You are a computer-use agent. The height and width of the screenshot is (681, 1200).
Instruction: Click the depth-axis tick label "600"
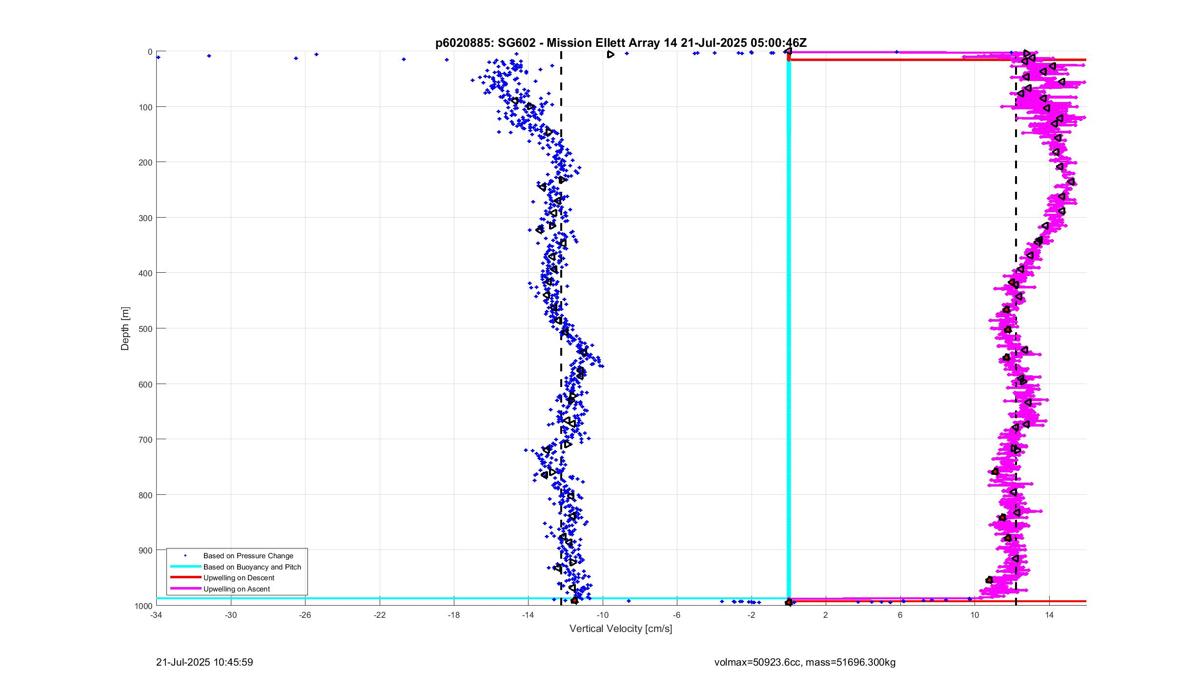tap(145, 384)
